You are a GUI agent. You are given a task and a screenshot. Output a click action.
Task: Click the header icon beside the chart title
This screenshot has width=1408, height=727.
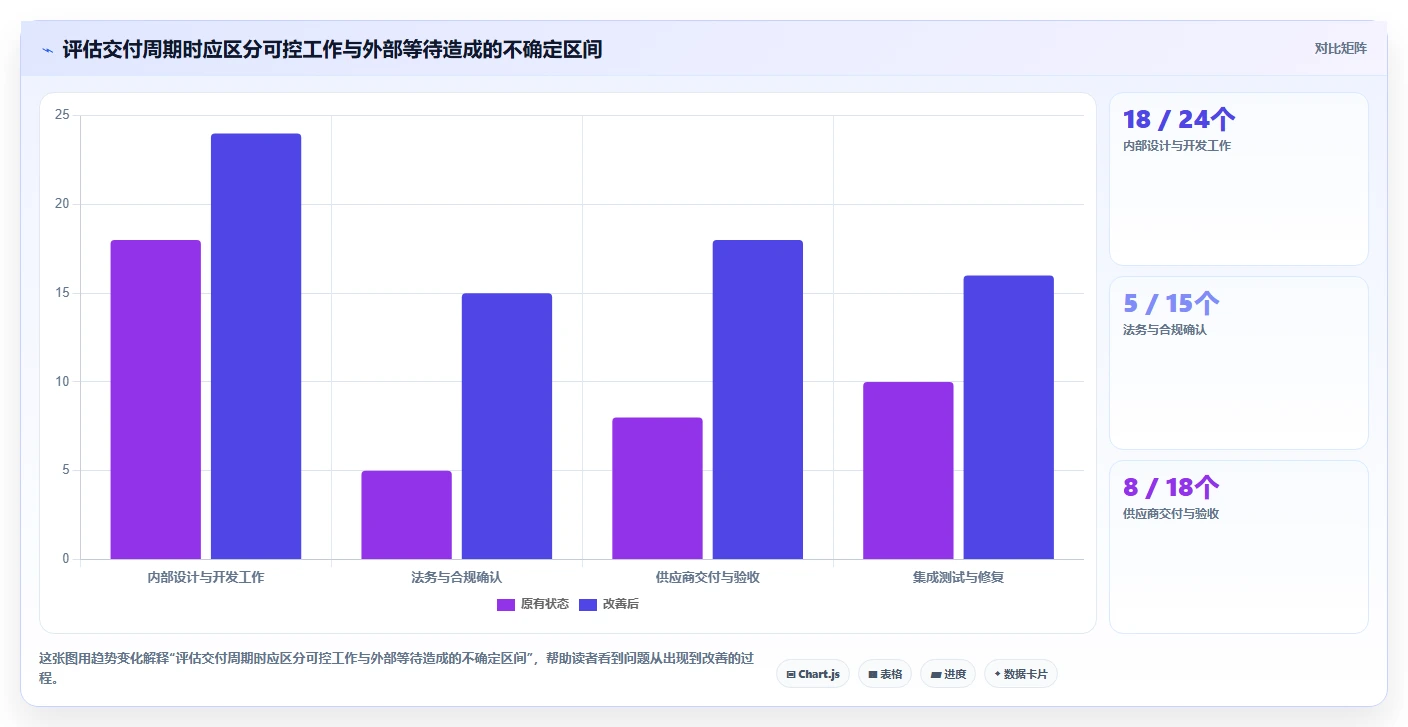click(47, 49)
